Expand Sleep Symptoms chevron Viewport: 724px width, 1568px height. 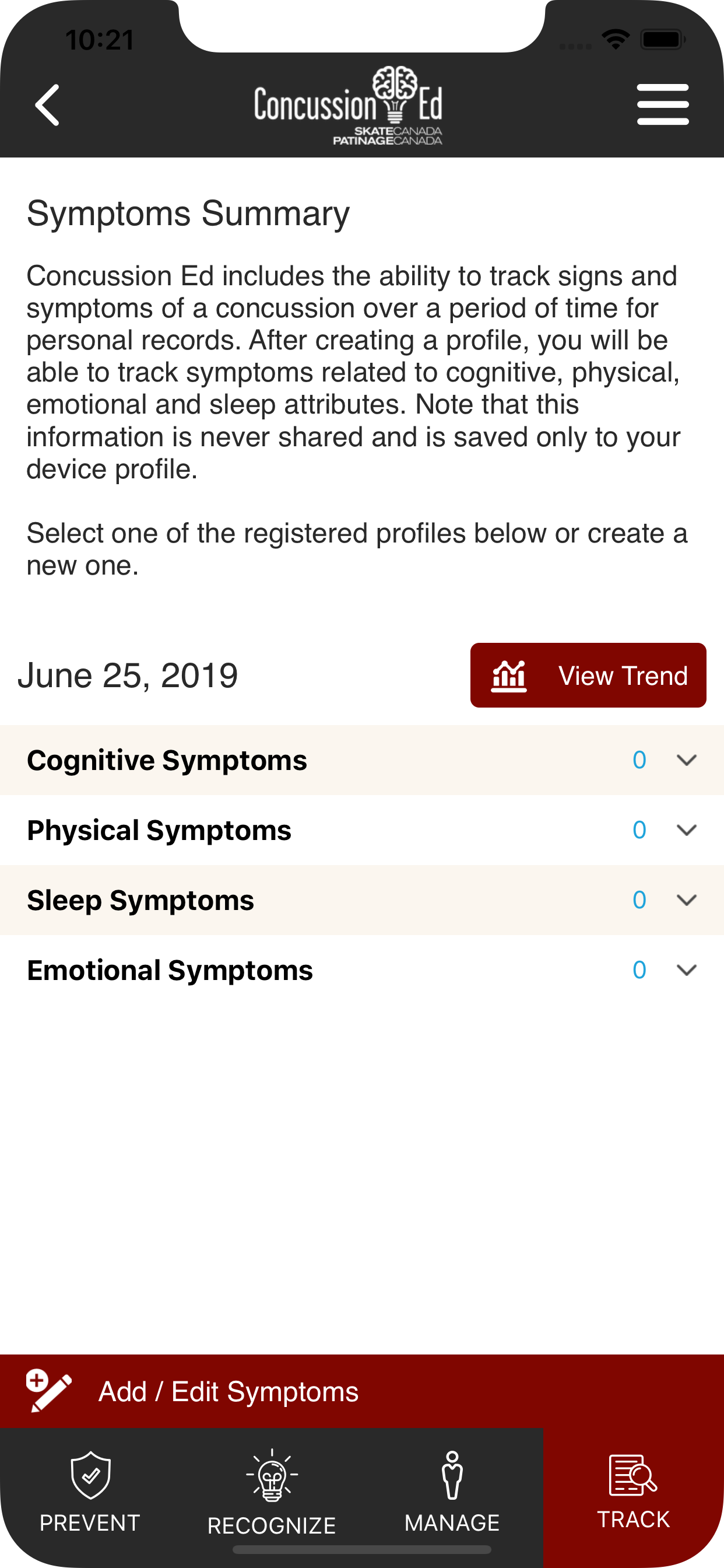[x=686, y=900]
